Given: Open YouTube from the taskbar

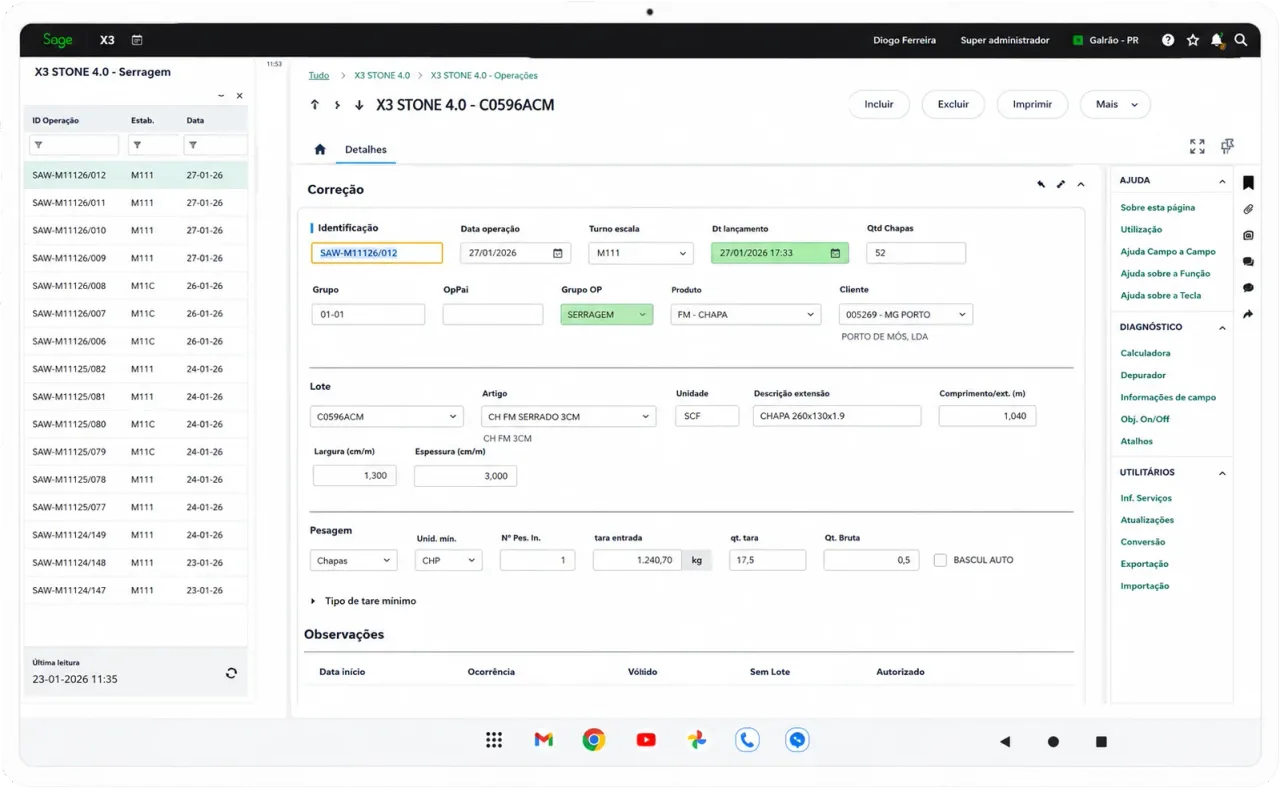Looking at the screenshot, I should (646, 740).
